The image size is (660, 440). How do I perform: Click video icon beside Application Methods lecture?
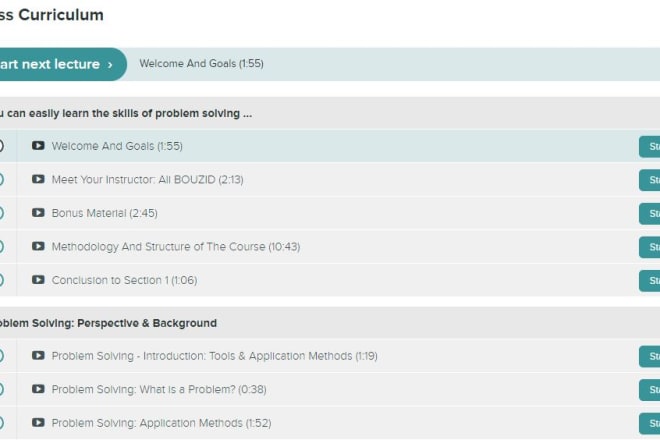38,423
